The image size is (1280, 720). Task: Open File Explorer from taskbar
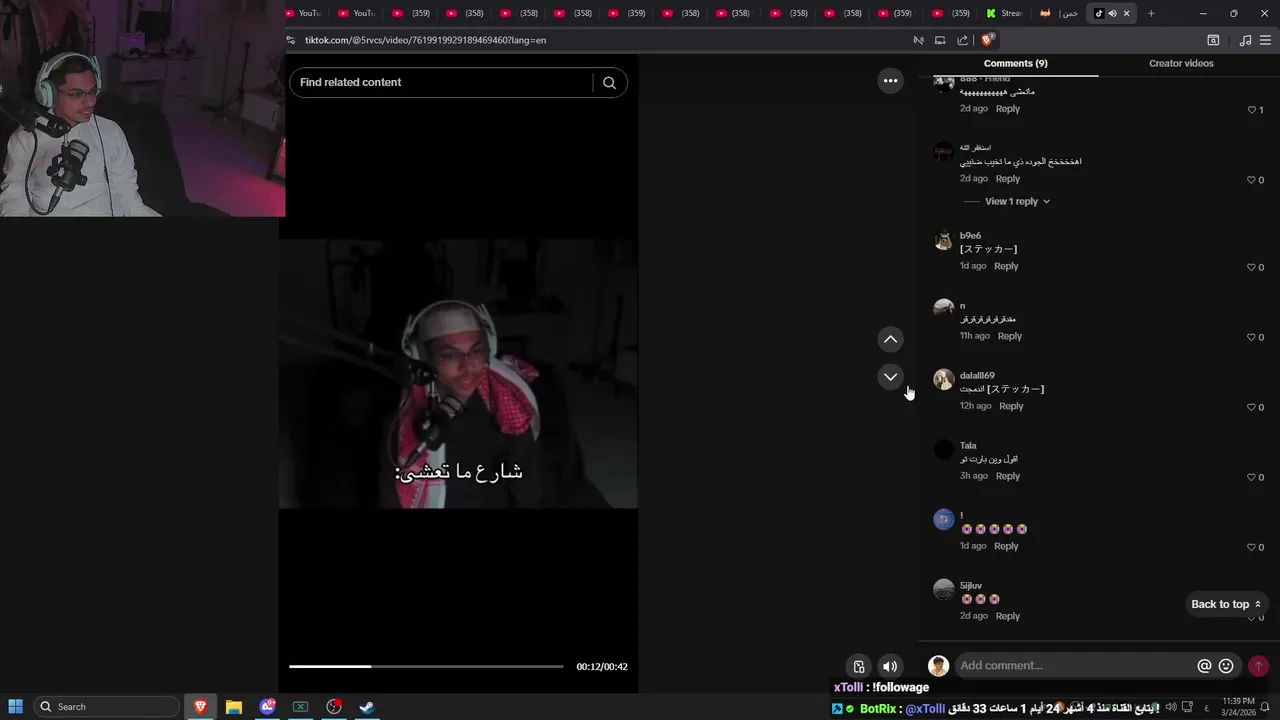(233, 707)
